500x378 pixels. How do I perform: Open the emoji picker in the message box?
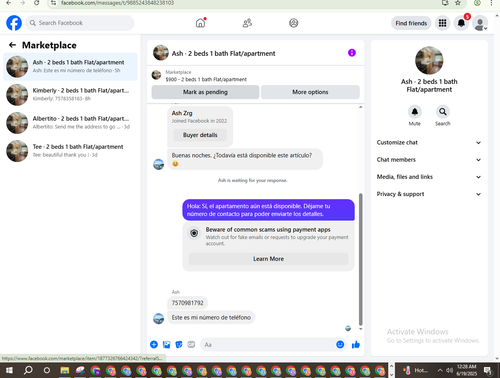[340, 344]
